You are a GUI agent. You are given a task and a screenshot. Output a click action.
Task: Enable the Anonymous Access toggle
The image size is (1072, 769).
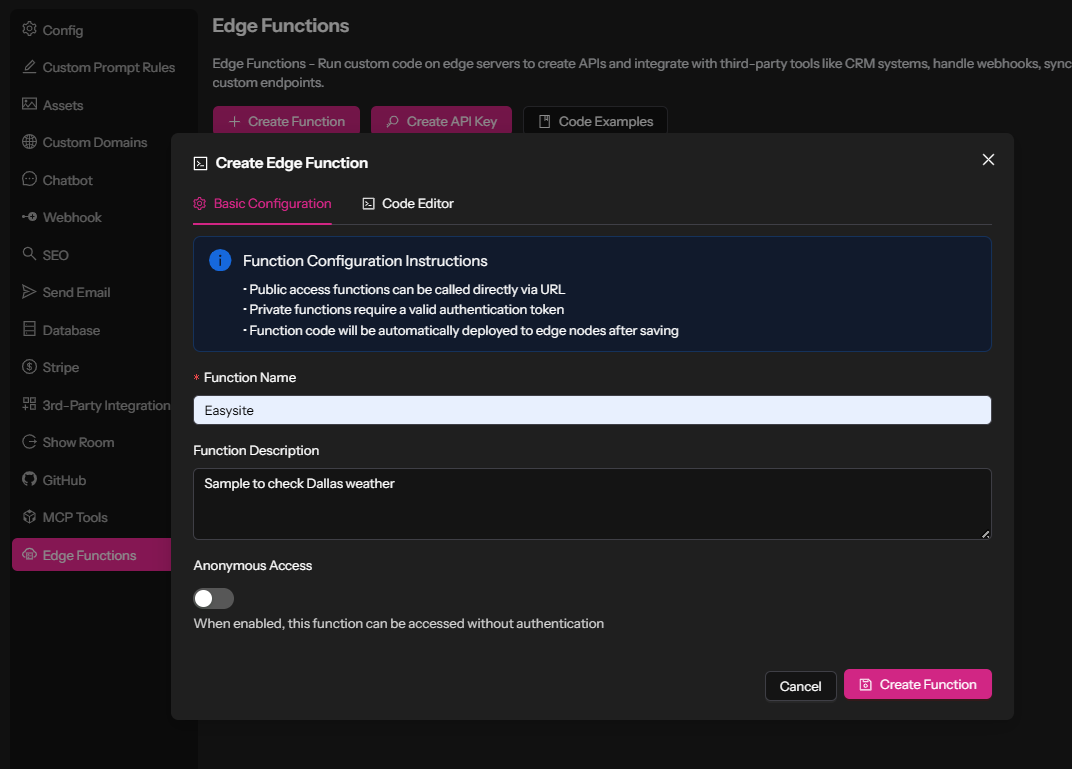coord(213,598)
